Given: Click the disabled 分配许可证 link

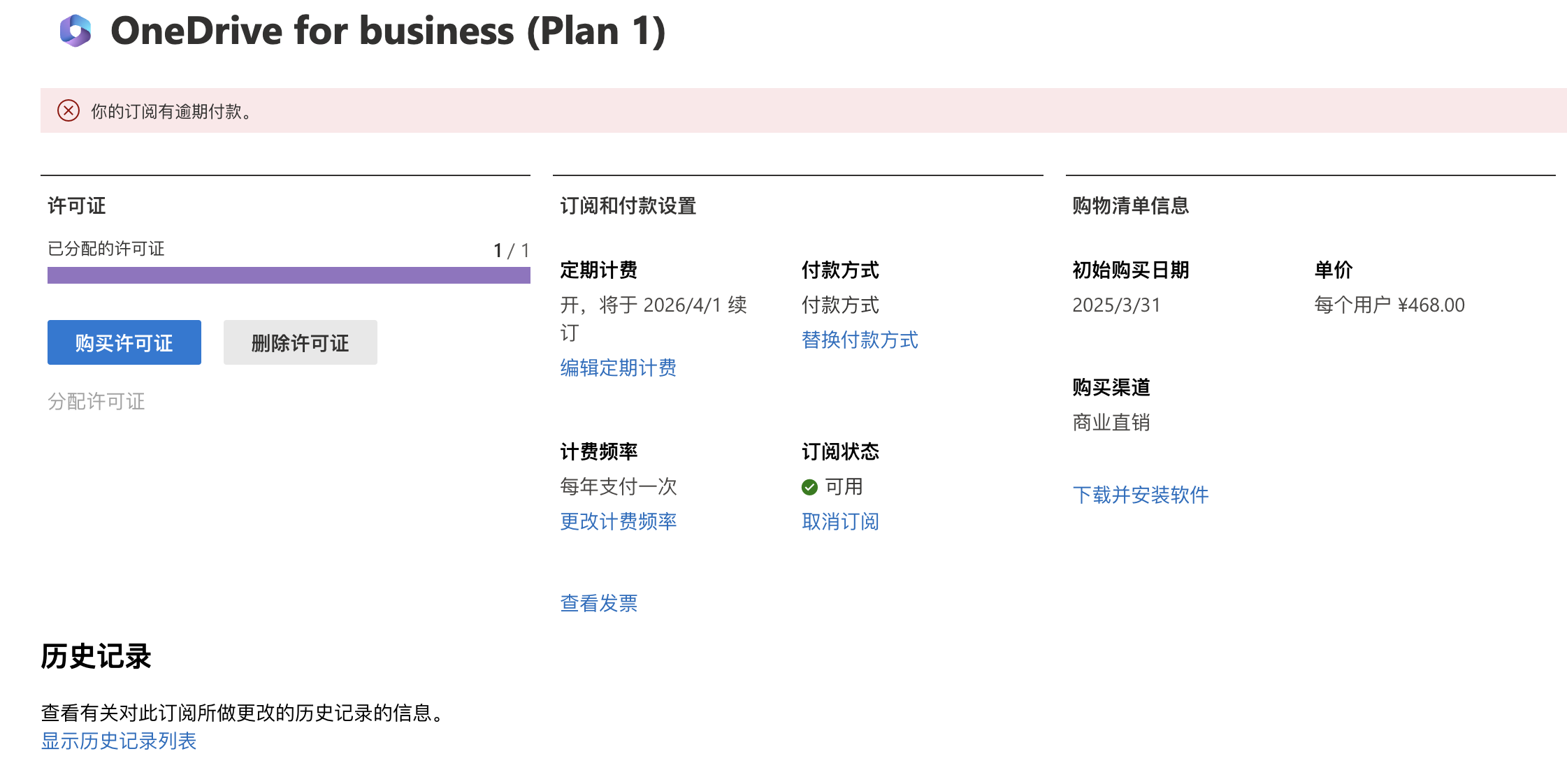Looking at the screenshot, I should coord(96,401).
